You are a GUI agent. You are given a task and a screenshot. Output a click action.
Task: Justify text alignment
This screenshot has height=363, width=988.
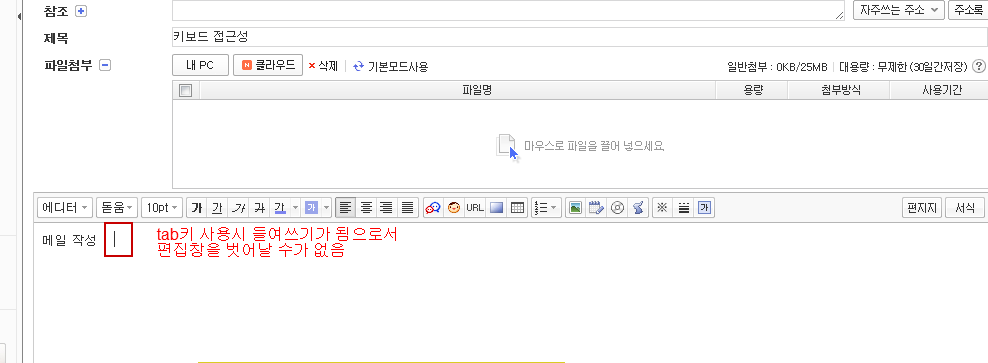pos(408,207)
